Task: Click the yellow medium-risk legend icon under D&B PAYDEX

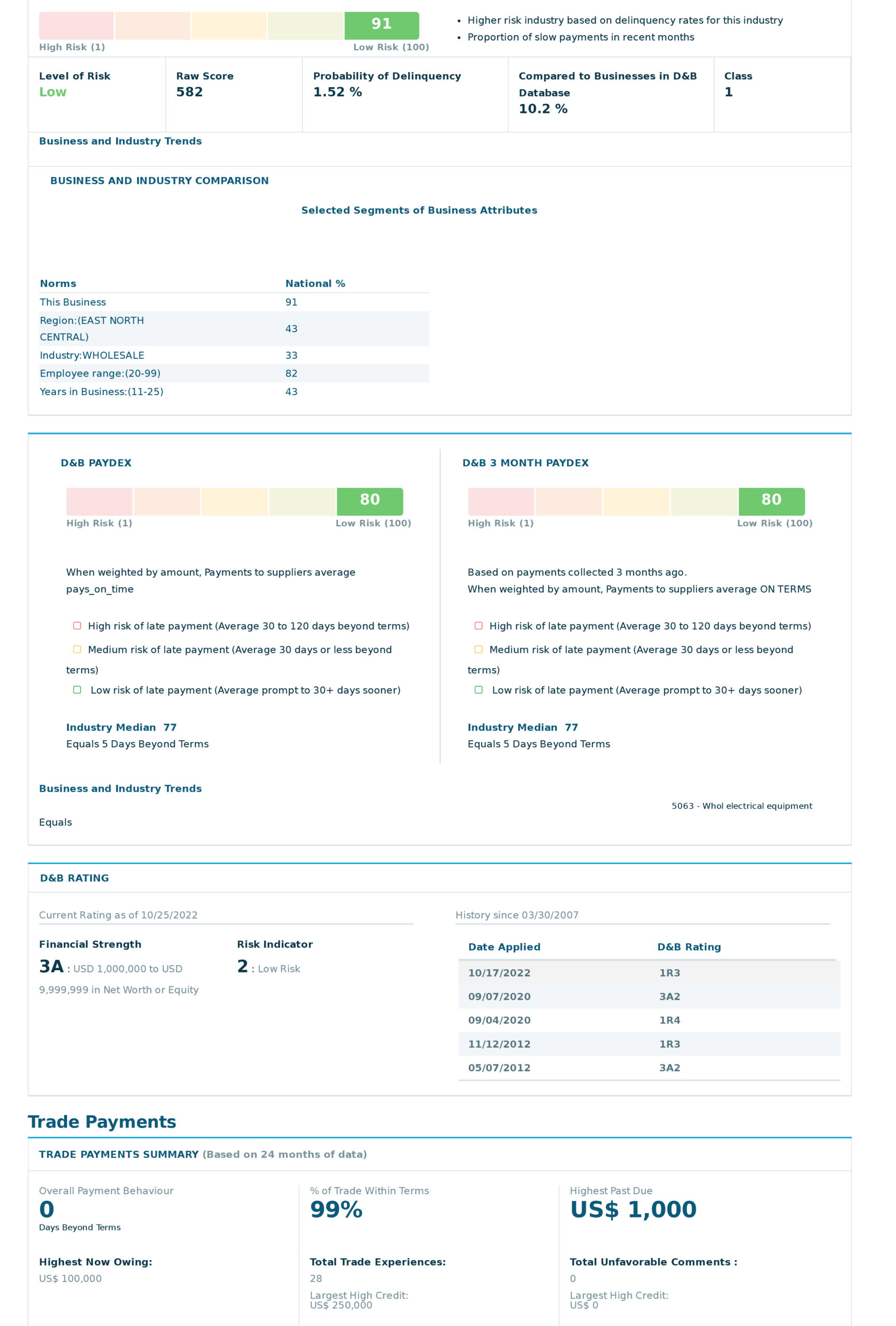Action: pyautogui.click(x=77, y=650)
